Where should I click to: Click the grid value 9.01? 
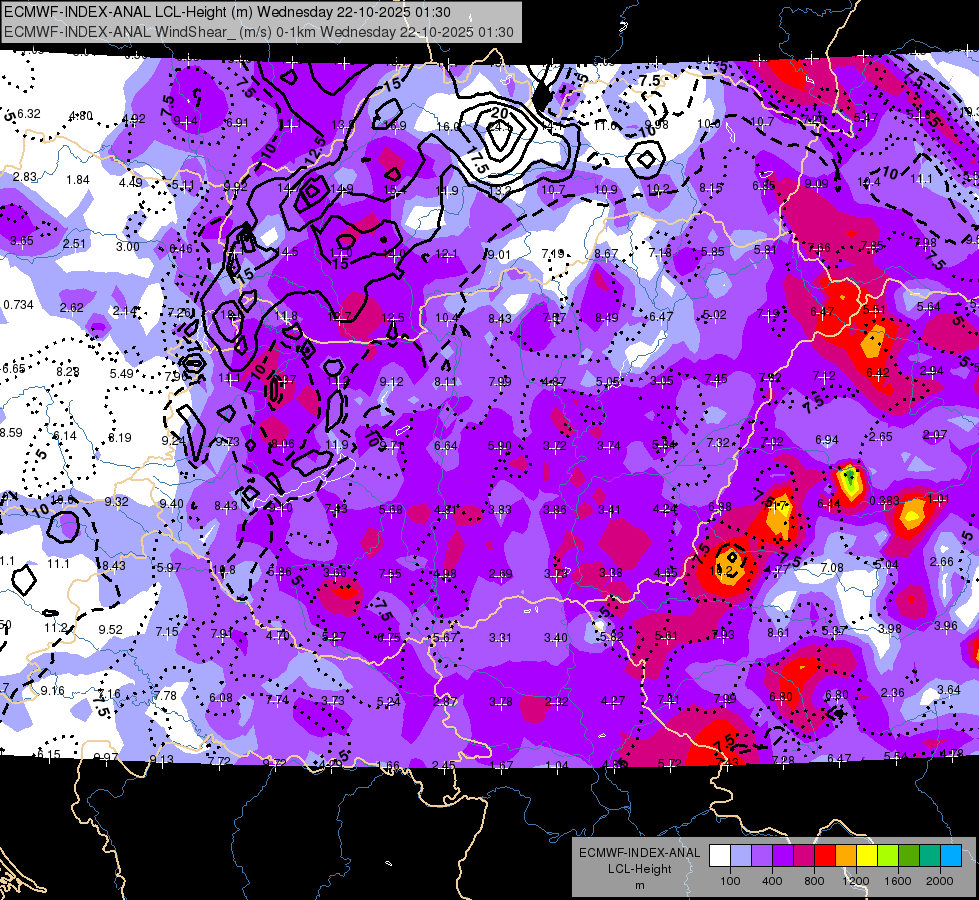(x=498, y=255)
